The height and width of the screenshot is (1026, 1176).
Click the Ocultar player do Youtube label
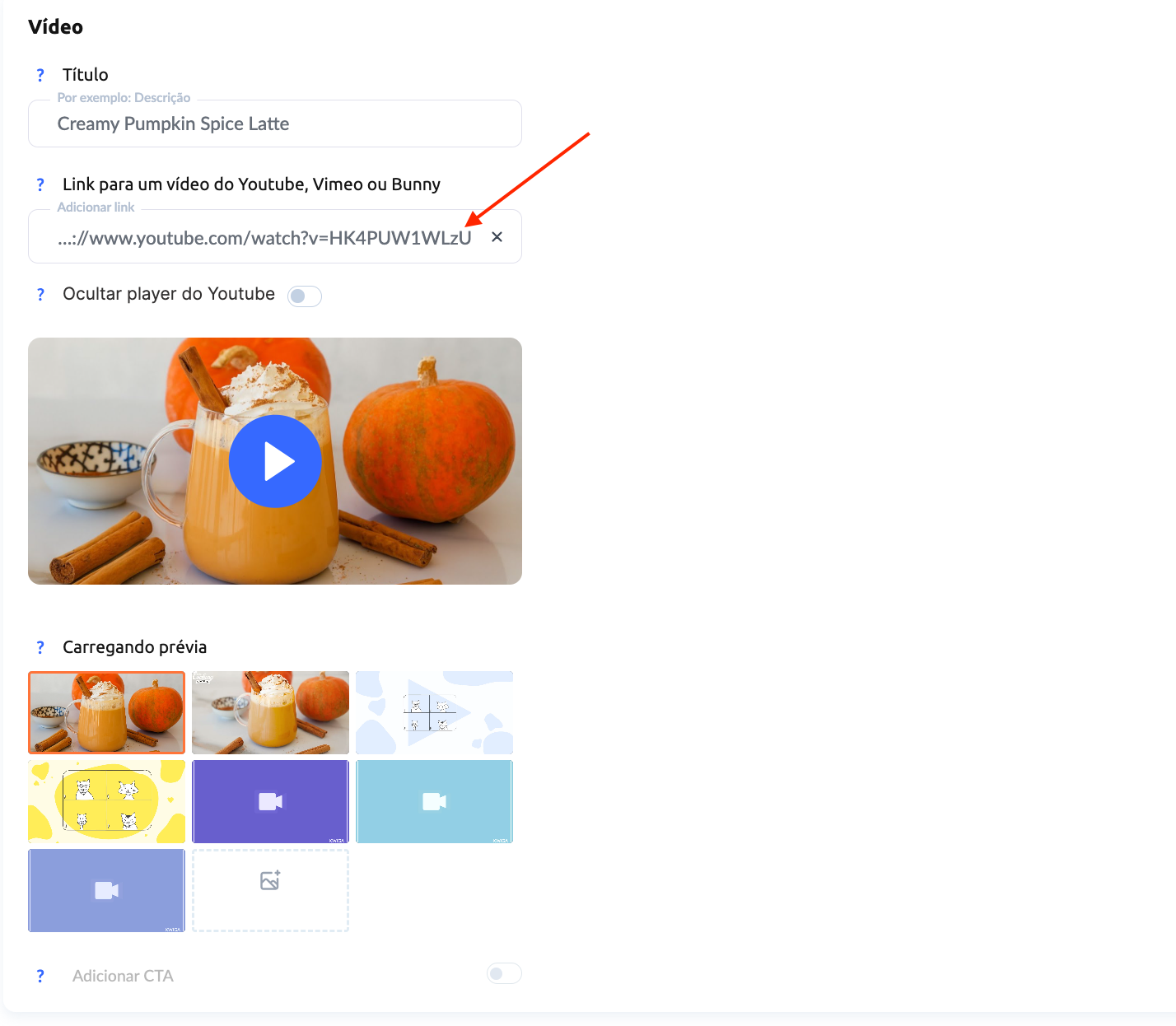[169, 294]
